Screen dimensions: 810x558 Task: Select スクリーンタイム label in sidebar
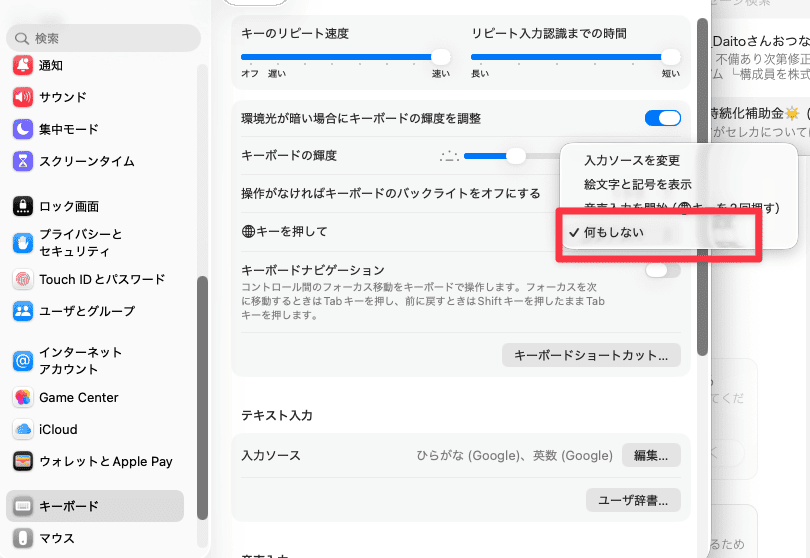[x=87, y=161]
